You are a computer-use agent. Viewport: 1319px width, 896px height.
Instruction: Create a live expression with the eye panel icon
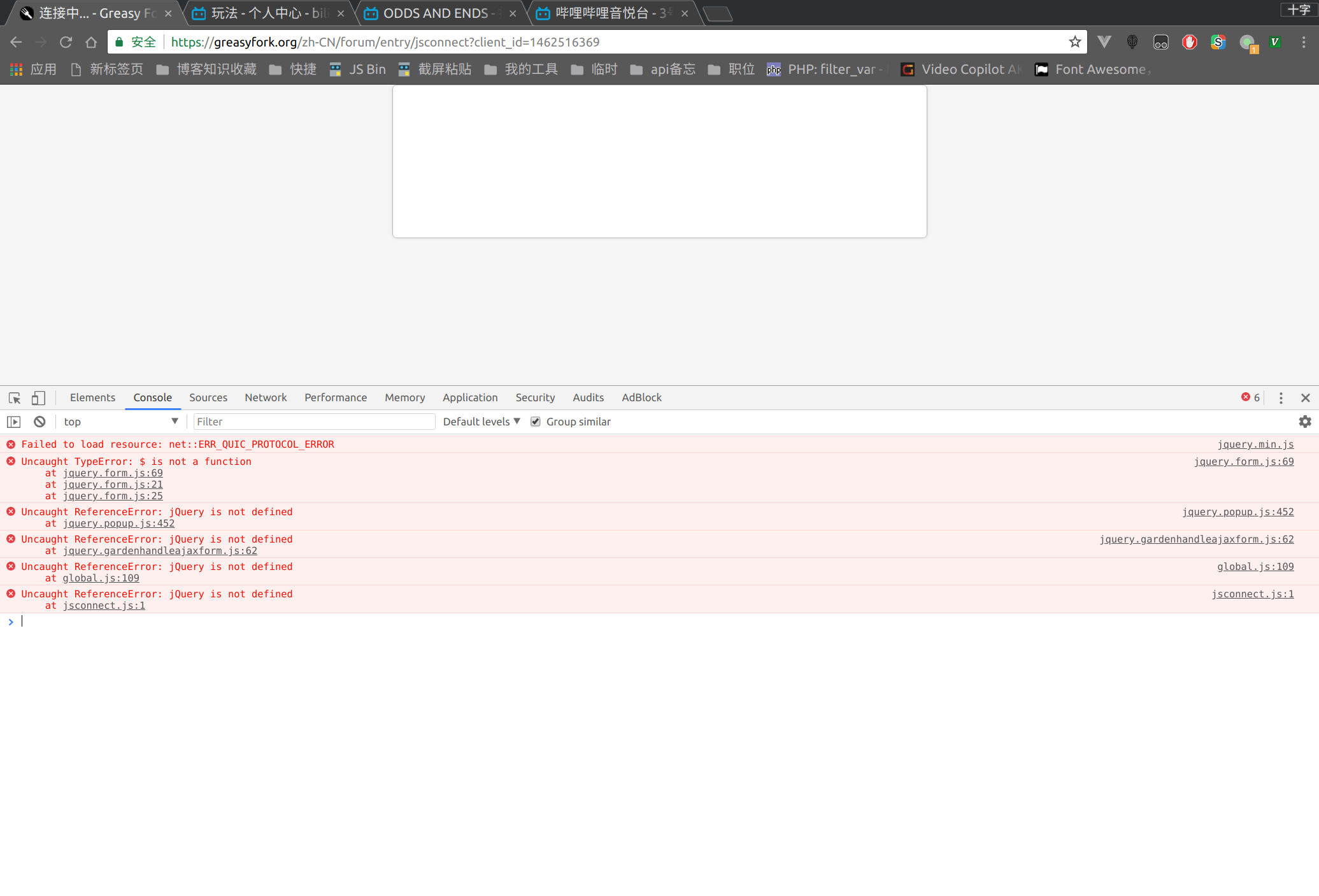coord(13,422)
